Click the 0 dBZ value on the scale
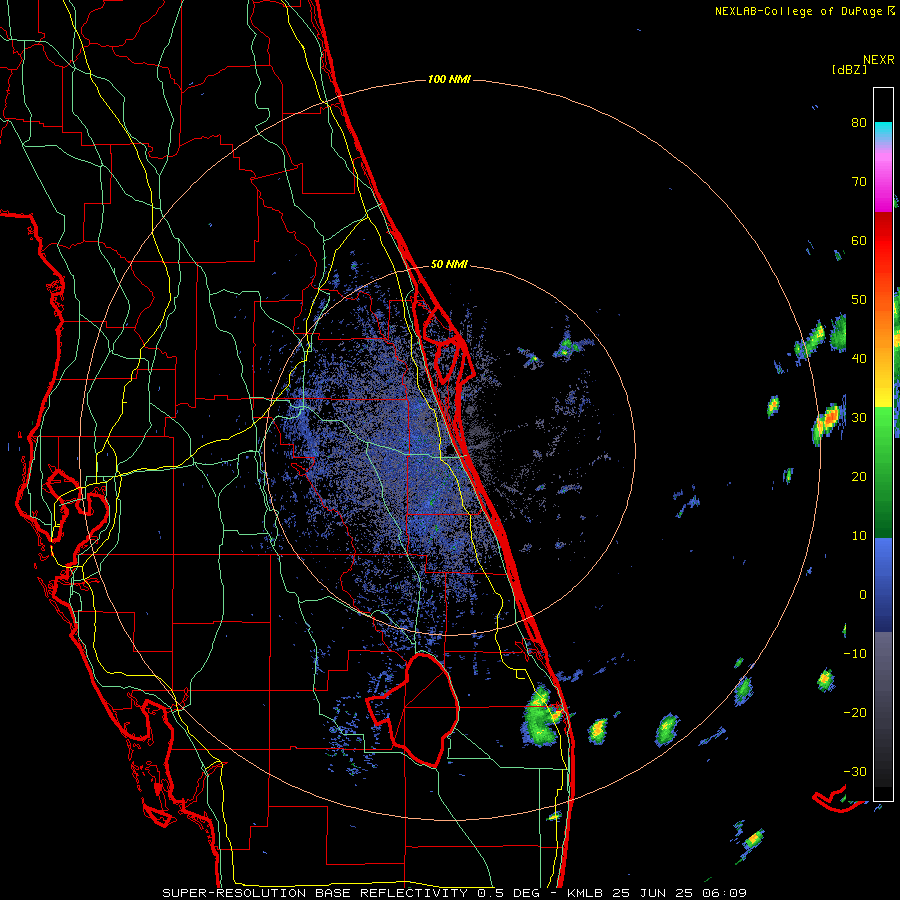 click(x=863, y=595)
